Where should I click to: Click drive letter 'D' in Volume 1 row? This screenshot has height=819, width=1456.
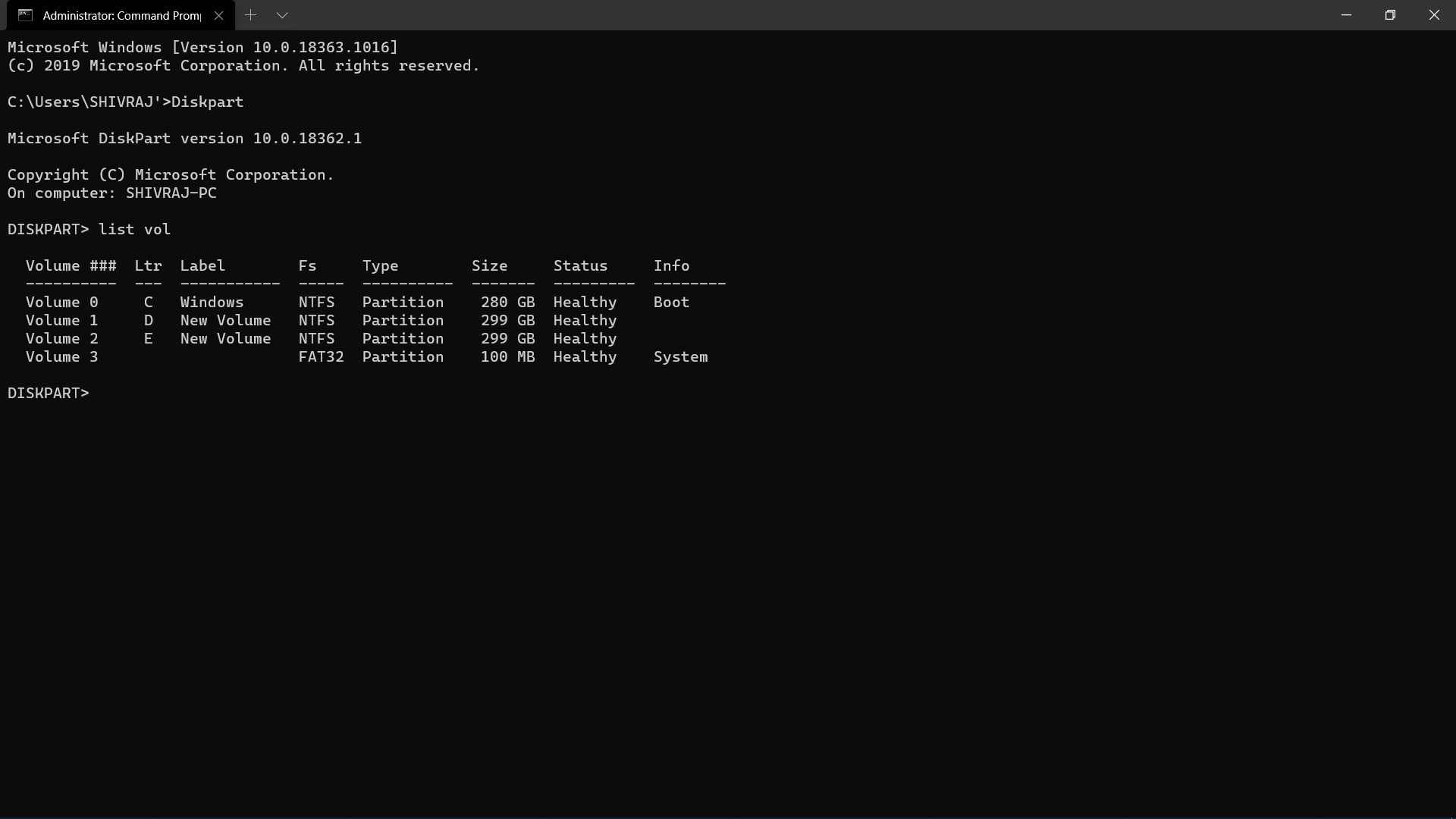point(148,320)
